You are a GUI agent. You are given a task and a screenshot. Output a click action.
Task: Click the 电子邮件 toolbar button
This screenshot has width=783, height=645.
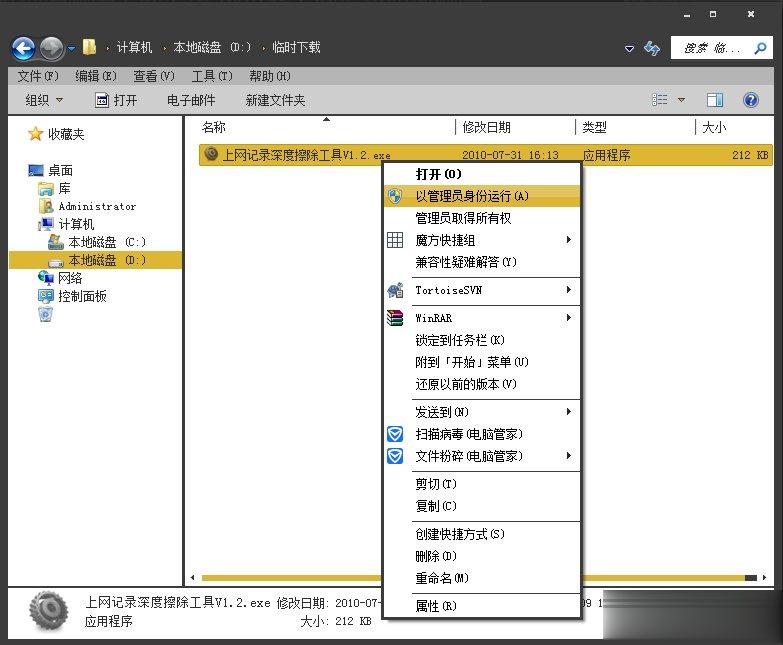click(x=191, y=100)
